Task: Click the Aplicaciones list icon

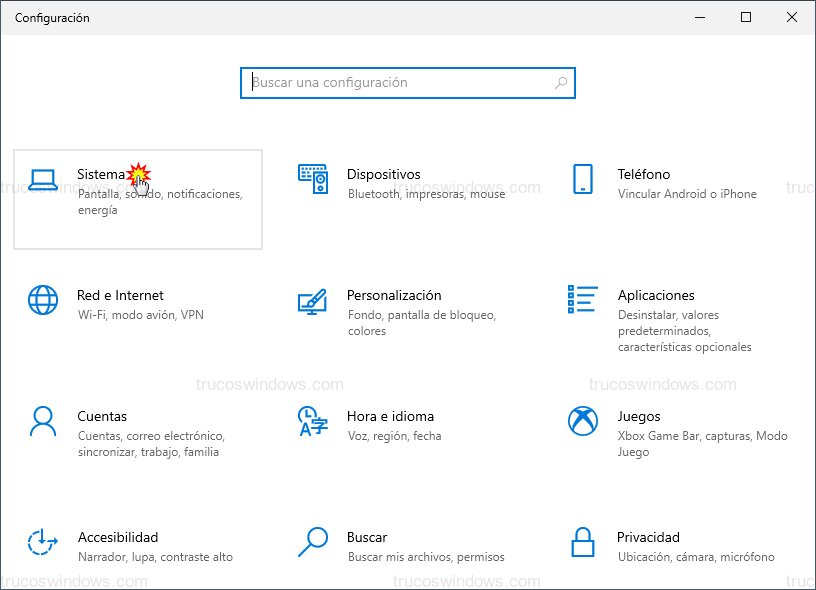Action: 584,296
